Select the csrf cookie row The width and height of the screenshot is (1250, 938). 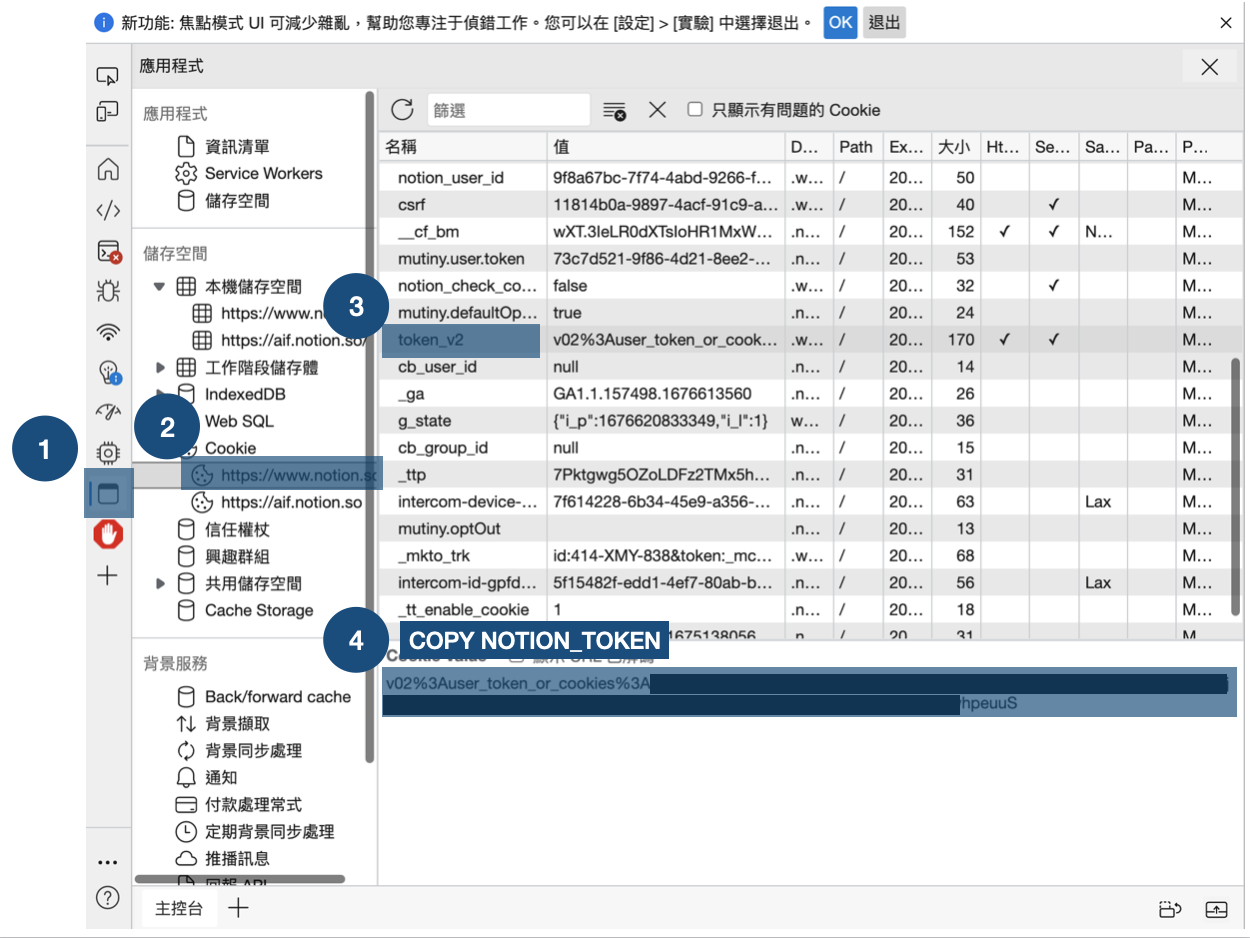pos(809,205)
